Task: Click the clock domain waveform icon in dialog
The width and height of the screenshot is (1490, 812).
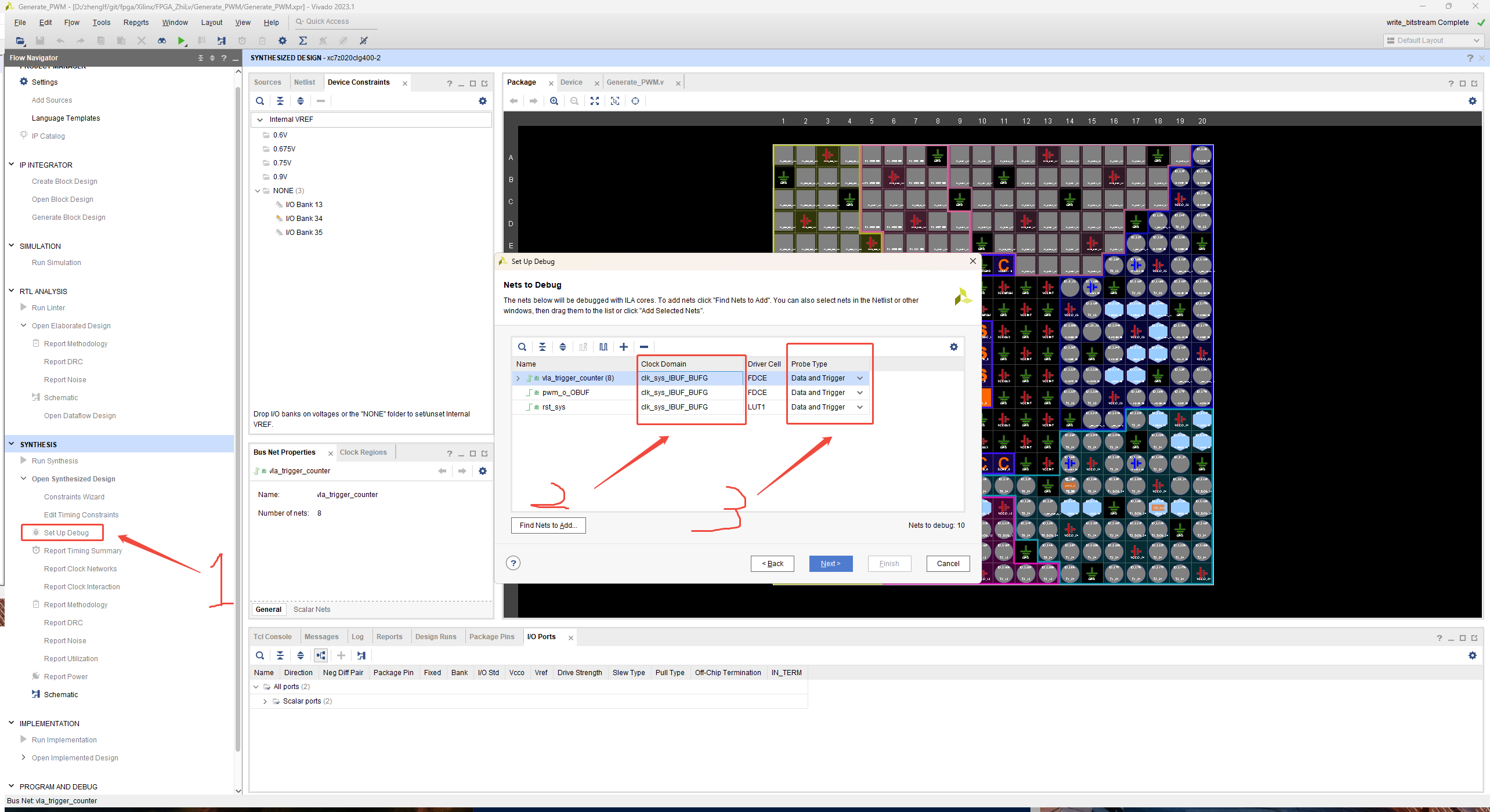Action: pos(603,347)
